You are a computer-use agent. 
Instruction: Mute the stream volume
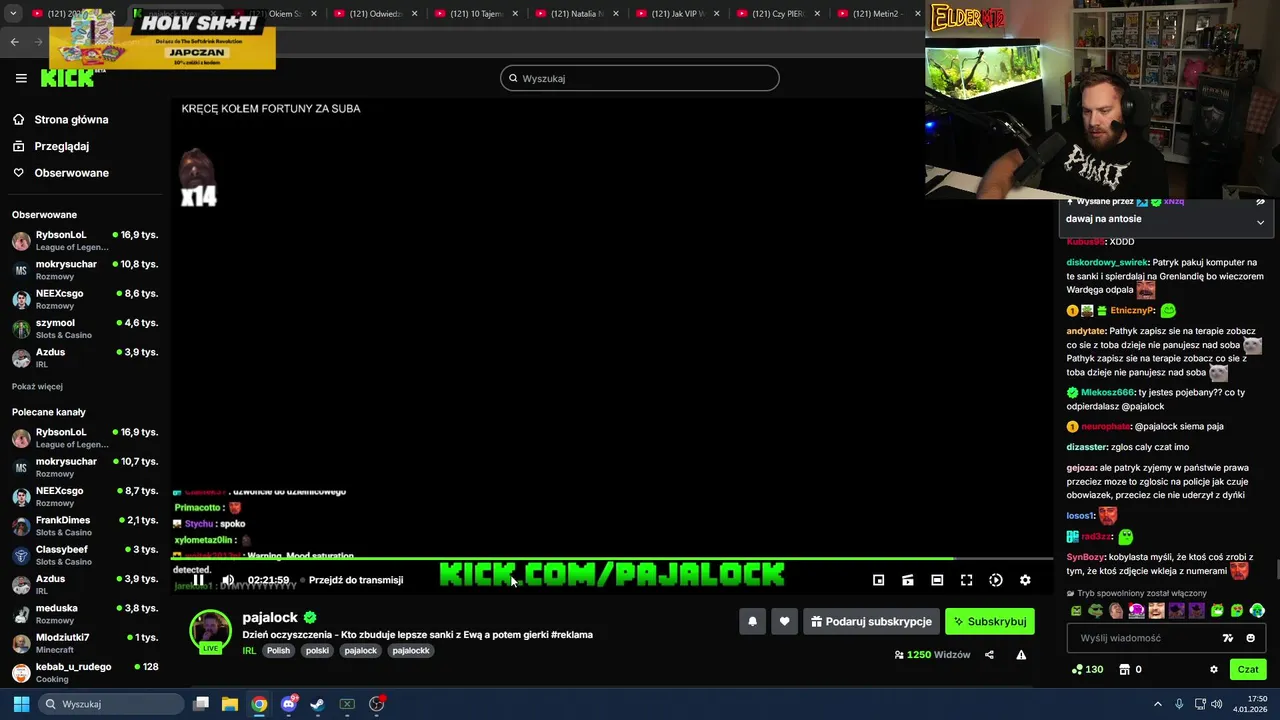(228, 580)
